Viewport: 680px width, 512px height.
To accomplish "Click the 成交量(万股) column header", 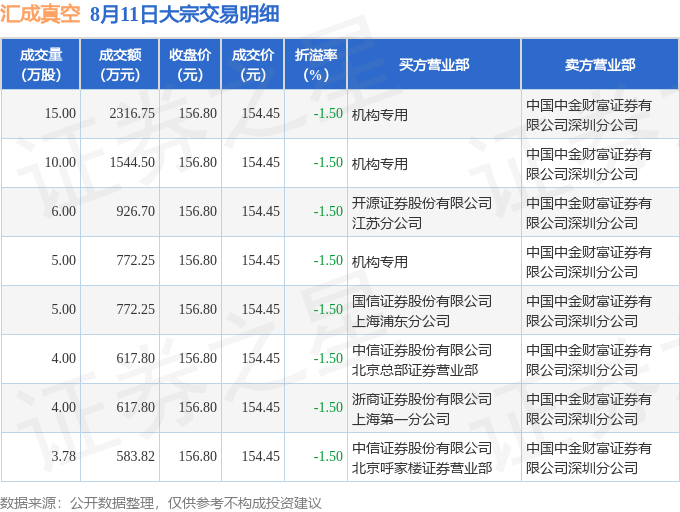I will pos(41,64).
